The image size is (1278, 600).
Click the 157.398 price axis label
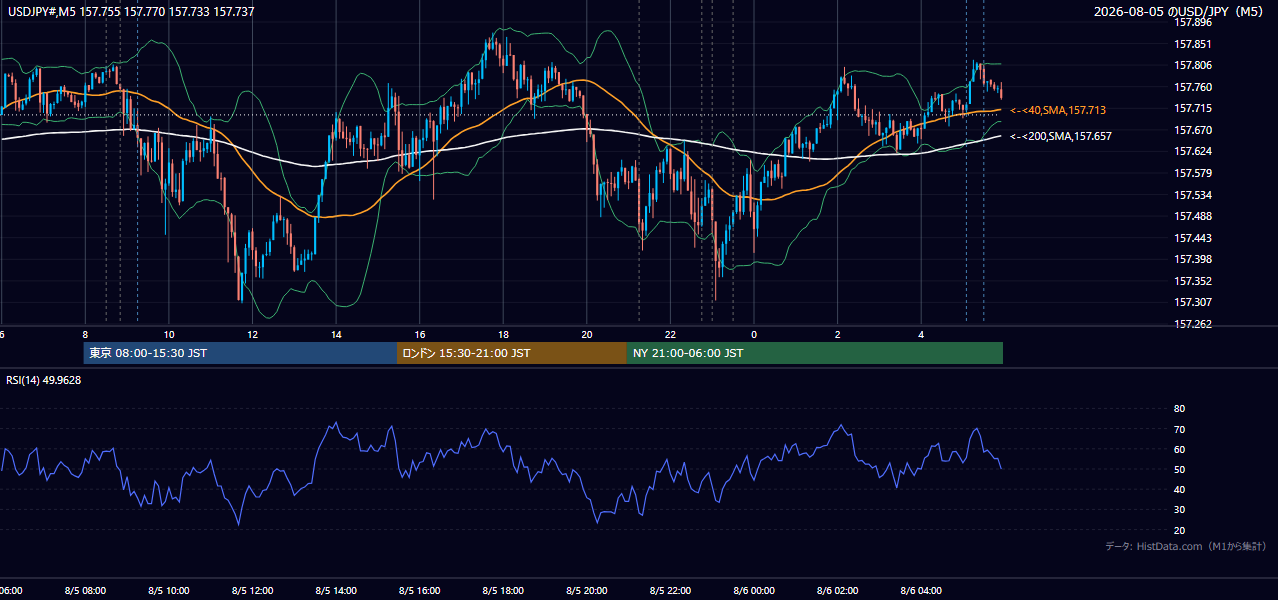pyautogui.click(x=1192, y=260)
